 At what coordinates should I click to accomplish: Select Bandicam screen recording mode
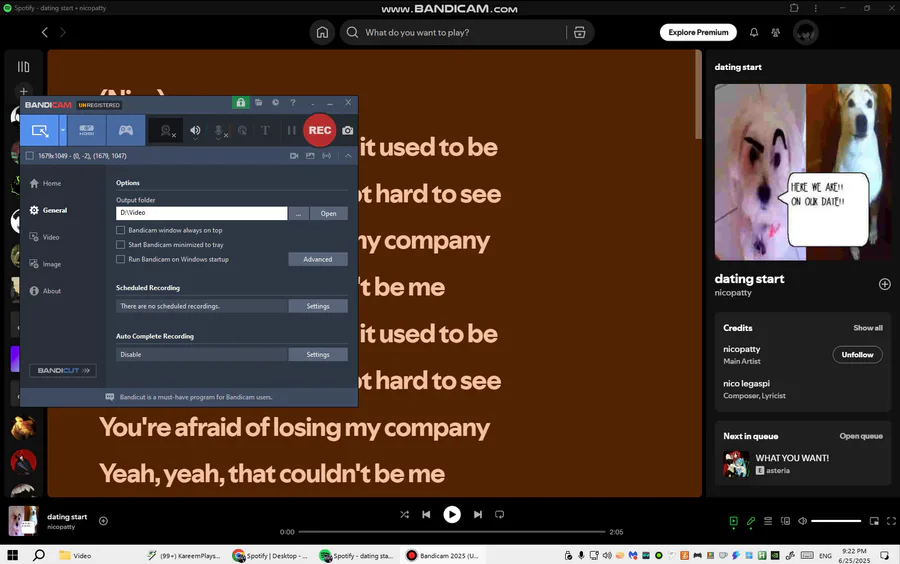point(40,130)
